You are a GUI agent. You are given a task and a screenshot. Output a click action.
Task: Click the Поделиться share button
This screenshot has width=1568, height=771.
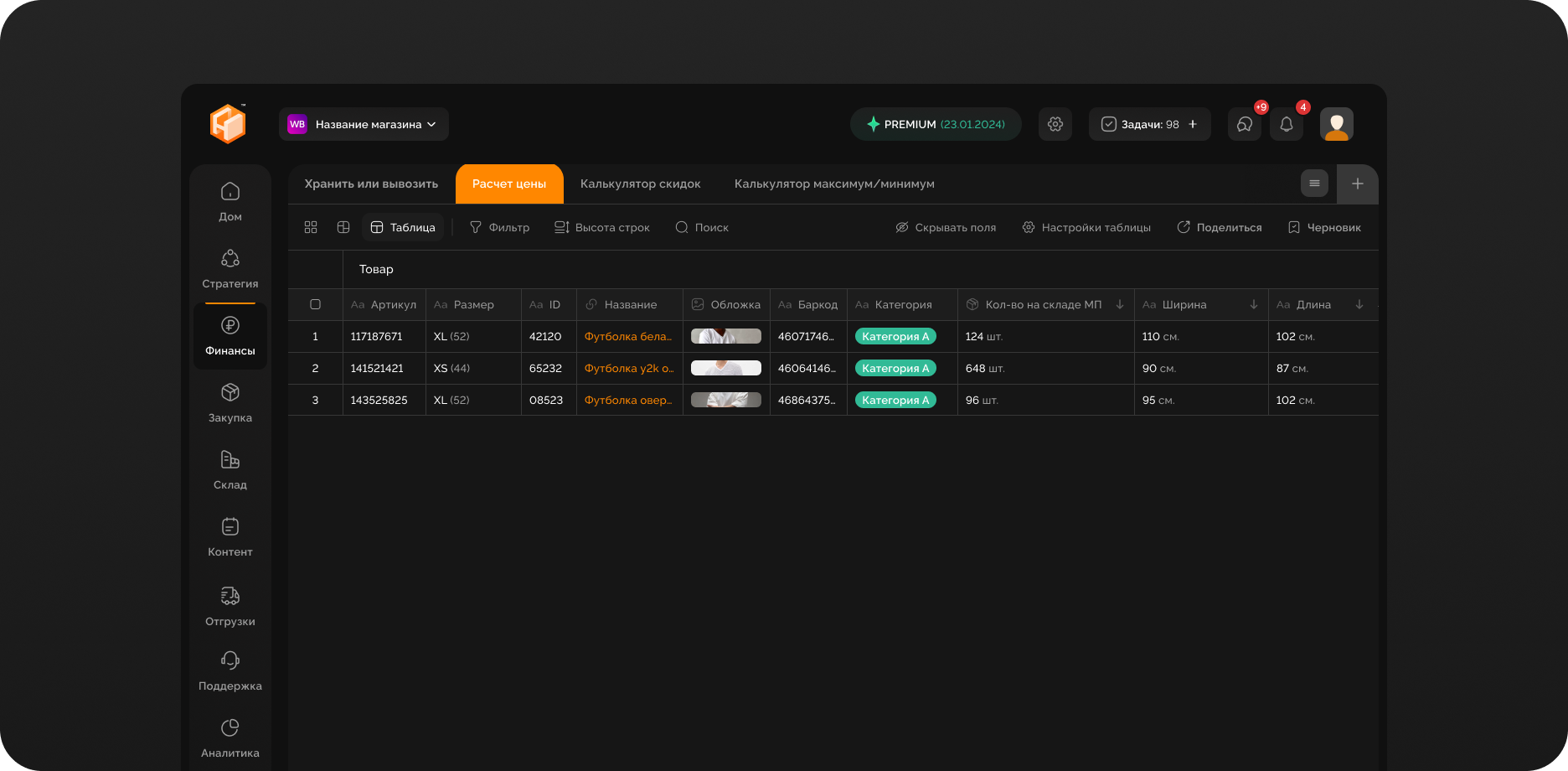1220,227
